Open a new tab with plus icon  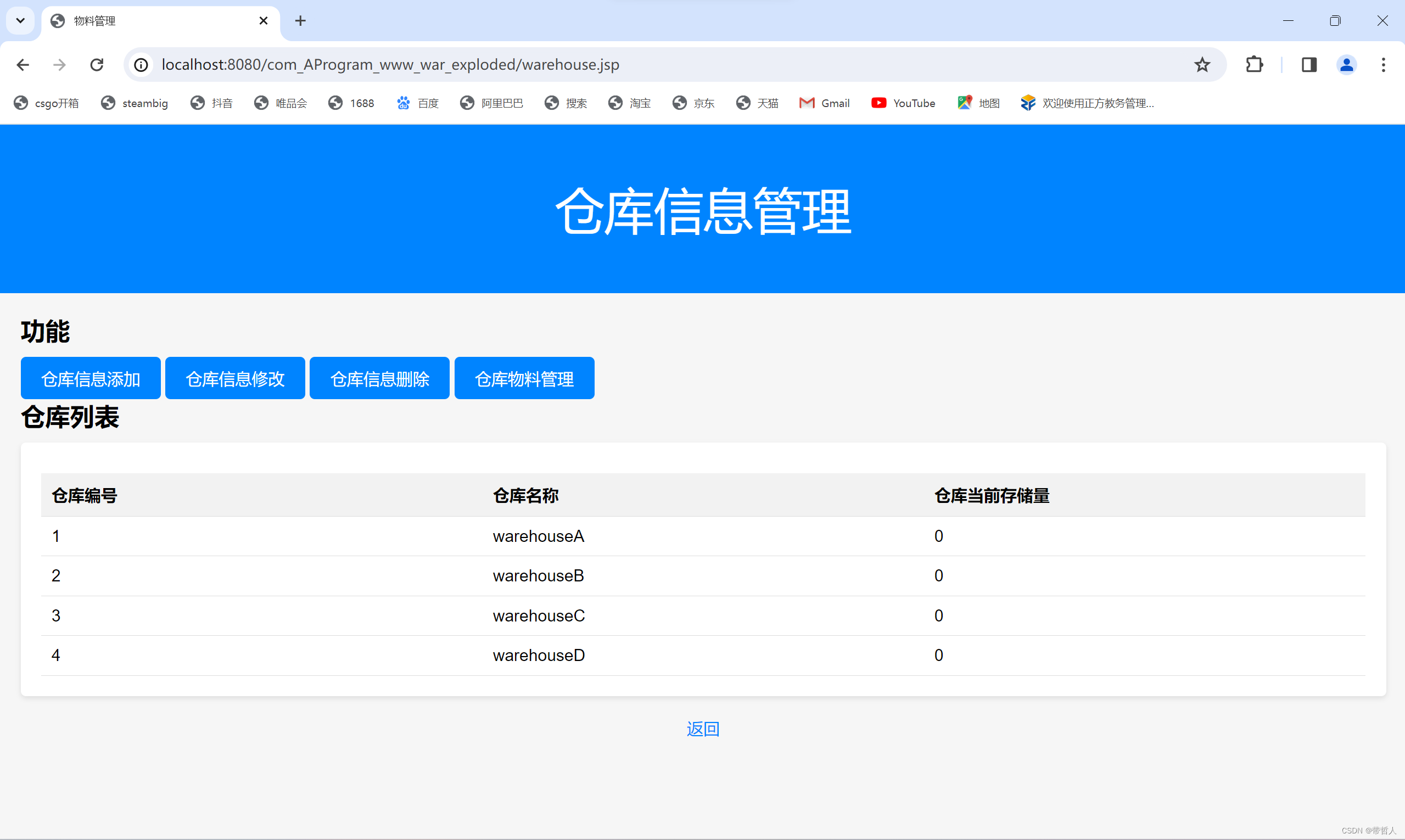point(300,21)
